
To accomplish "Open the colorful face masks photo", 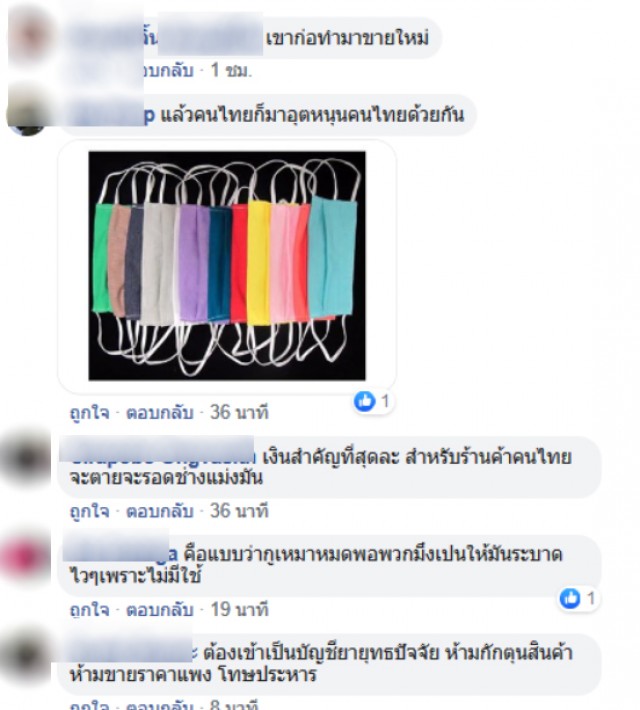I will (227, 266).
